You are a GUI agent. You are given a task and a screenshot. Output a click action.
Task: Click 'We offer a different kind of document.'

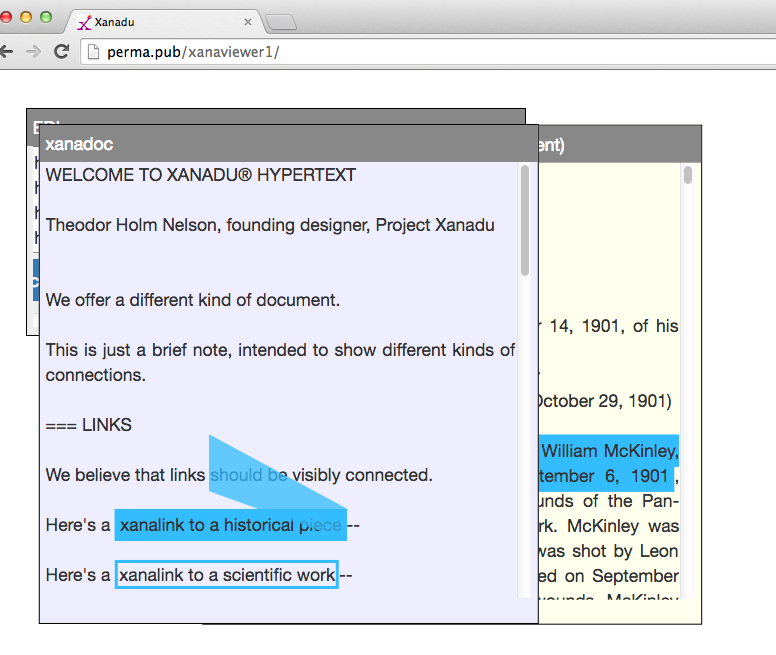click(x=193, y=300)
